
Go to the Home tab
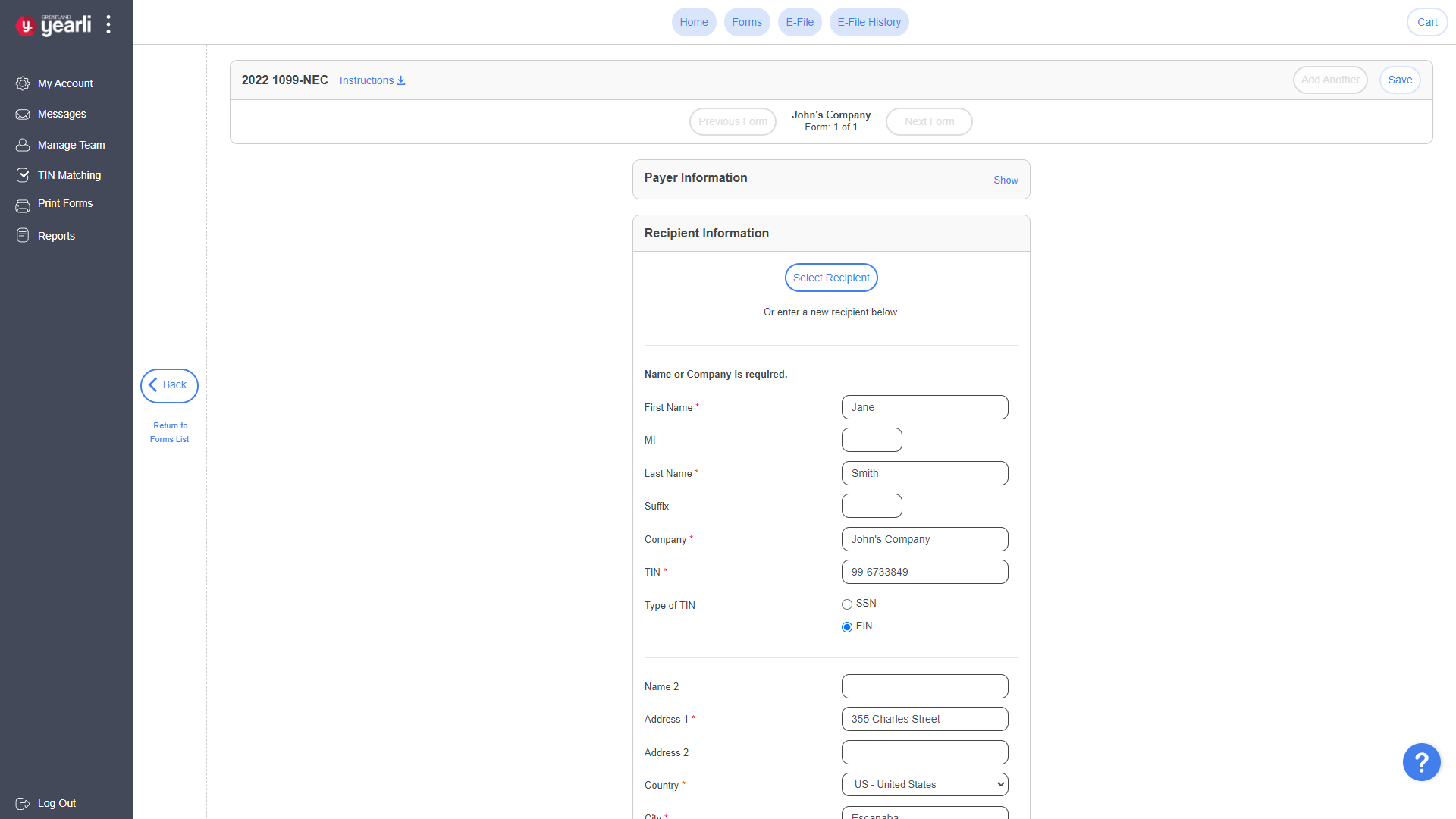[x=694, y=22]
